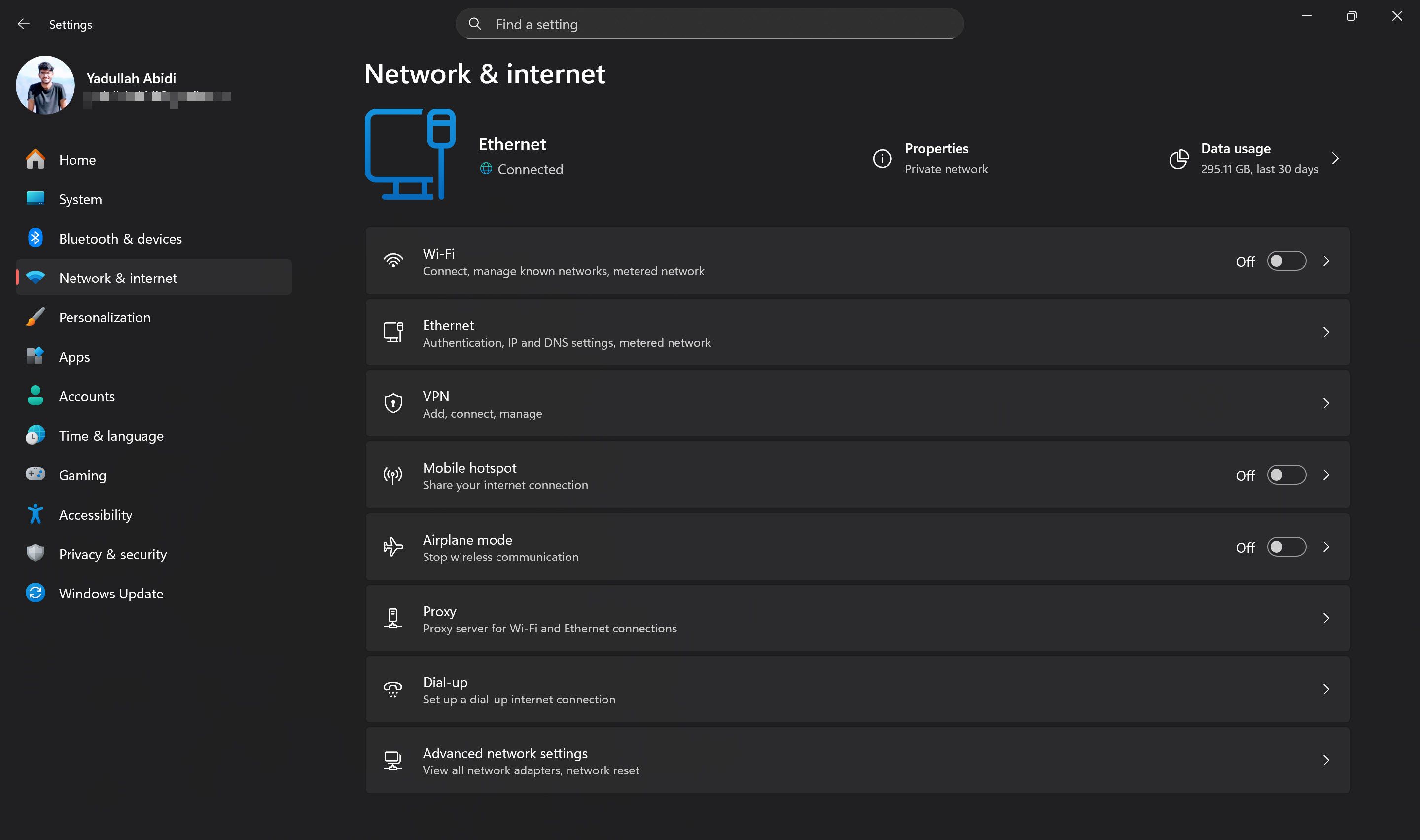Open Privacy & security from the sidebar
The width and height of the screenshot is (1420, 840).
click(x=112, y=553)
